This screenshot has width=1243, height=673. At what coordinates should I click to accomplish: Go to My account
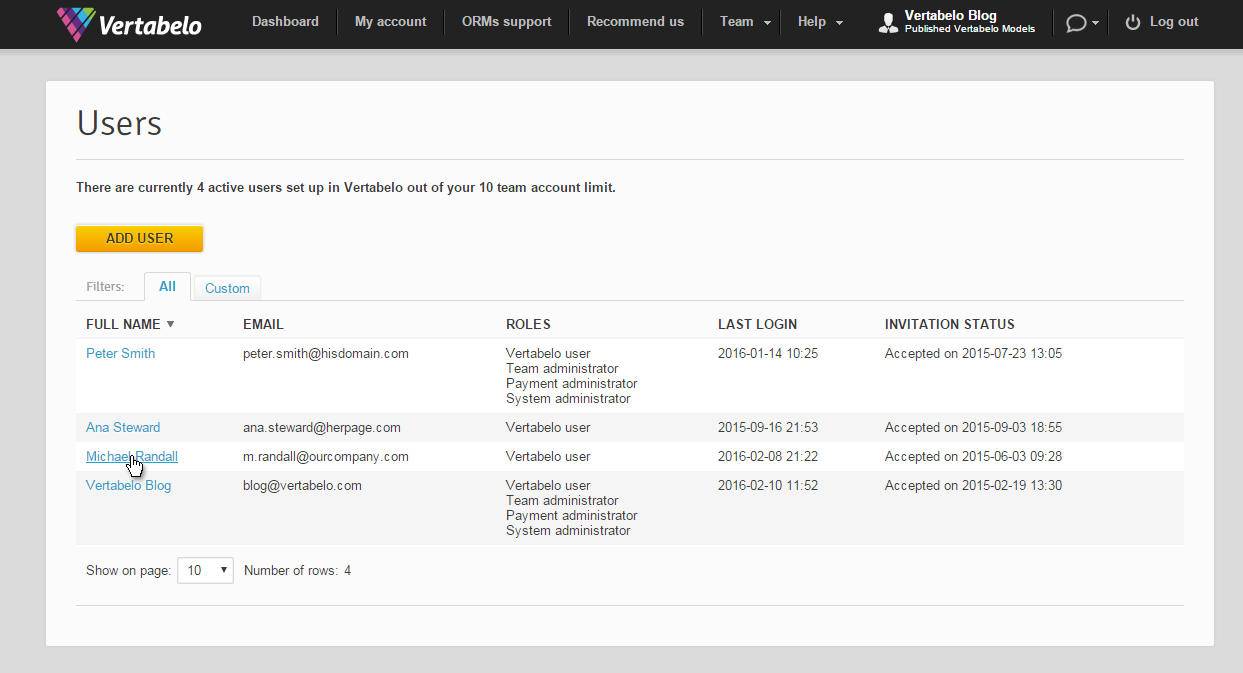(391, 22)
